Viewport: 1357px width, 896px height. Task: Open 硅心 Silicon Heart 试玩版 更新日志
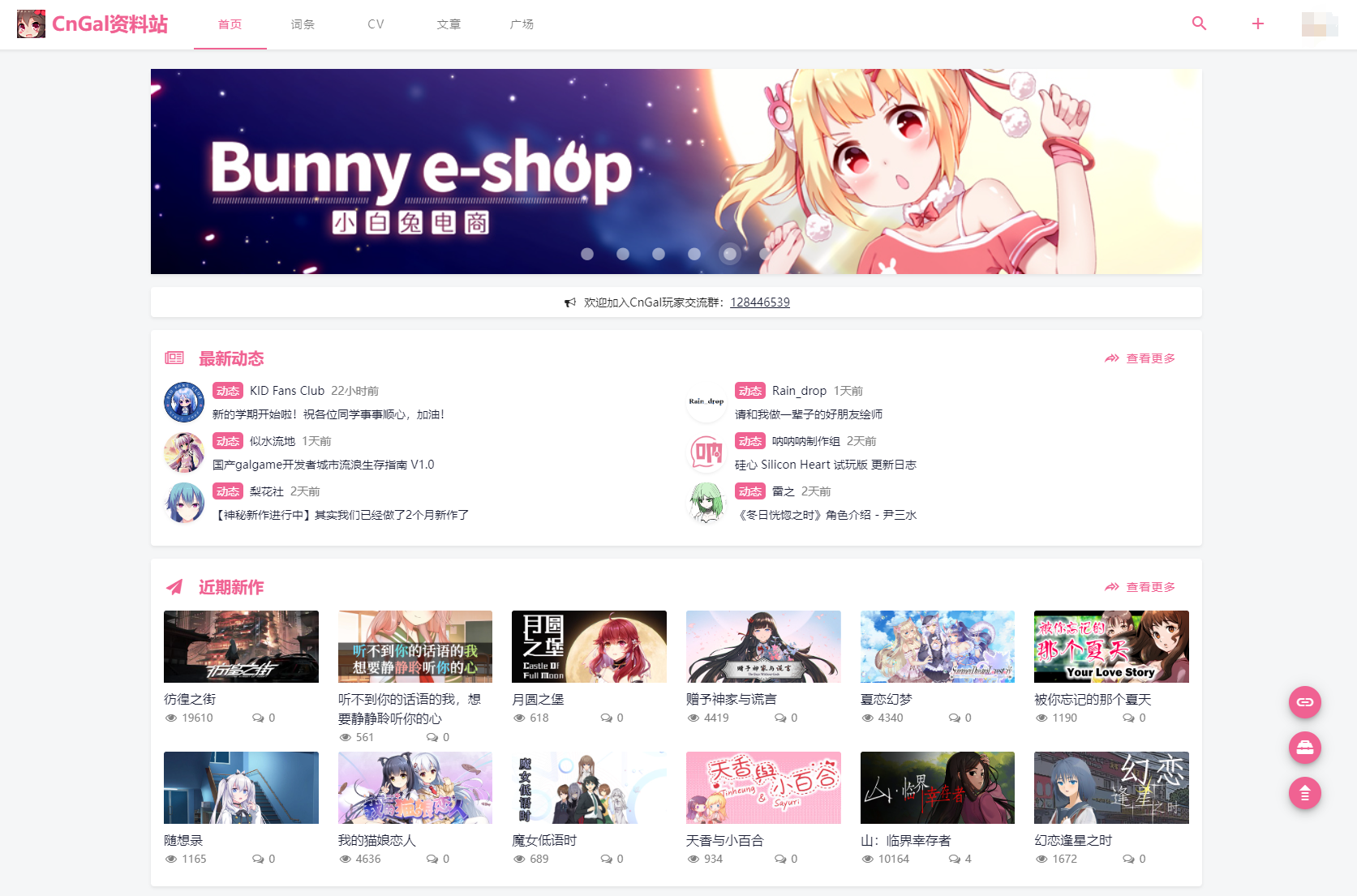point(826,465)
